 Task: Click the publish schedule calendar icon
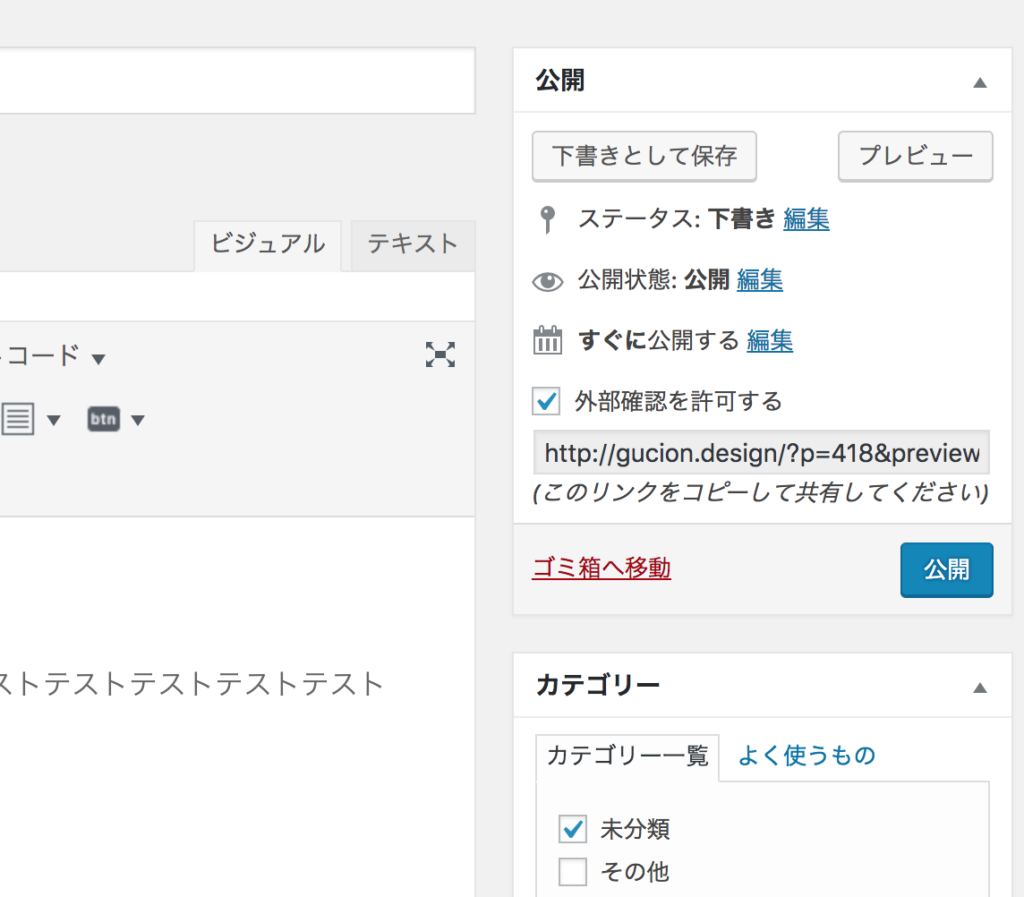[547, 341]
